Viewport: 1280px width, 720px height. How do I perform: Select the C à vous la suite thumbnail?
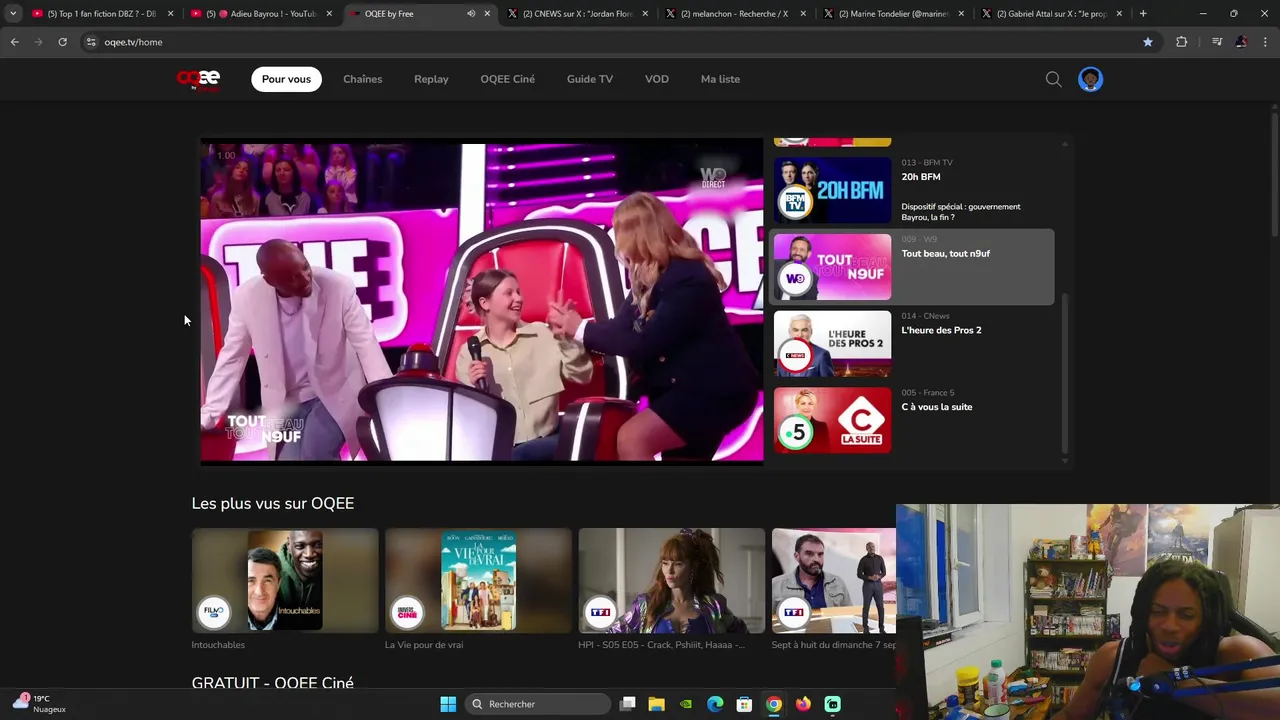click(x=832, y=420)
